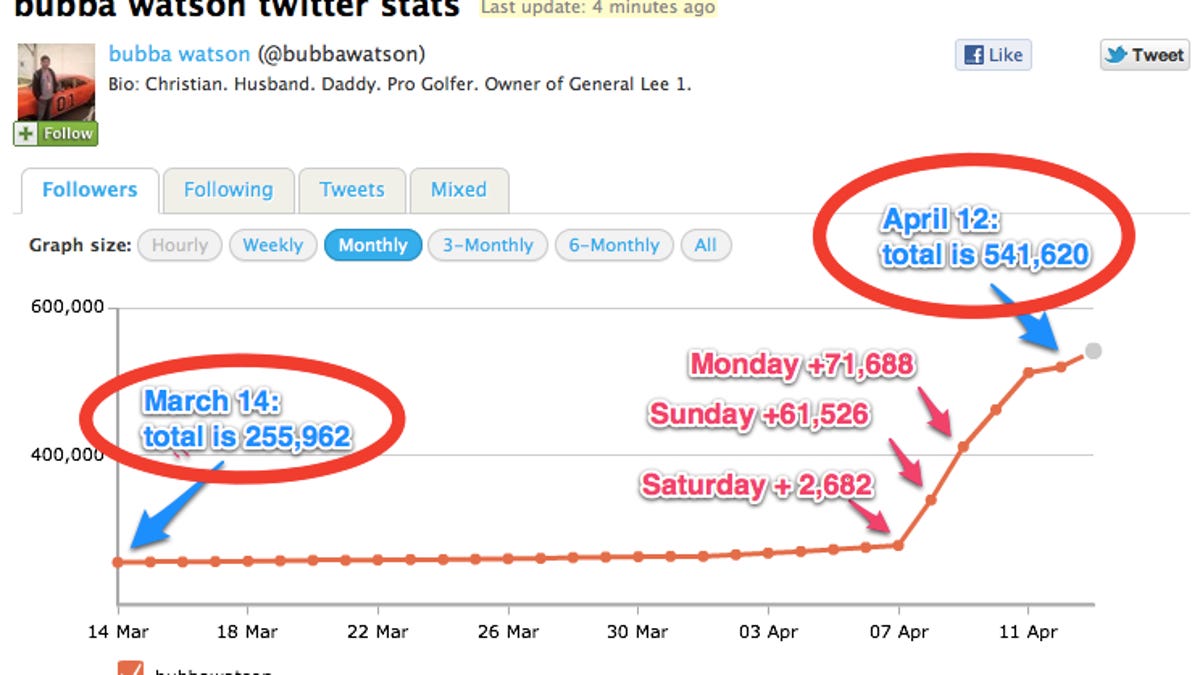This screenshot has width=1200, height=675.
Task: Click the green Follow plus button
Action: pos(56,133)
